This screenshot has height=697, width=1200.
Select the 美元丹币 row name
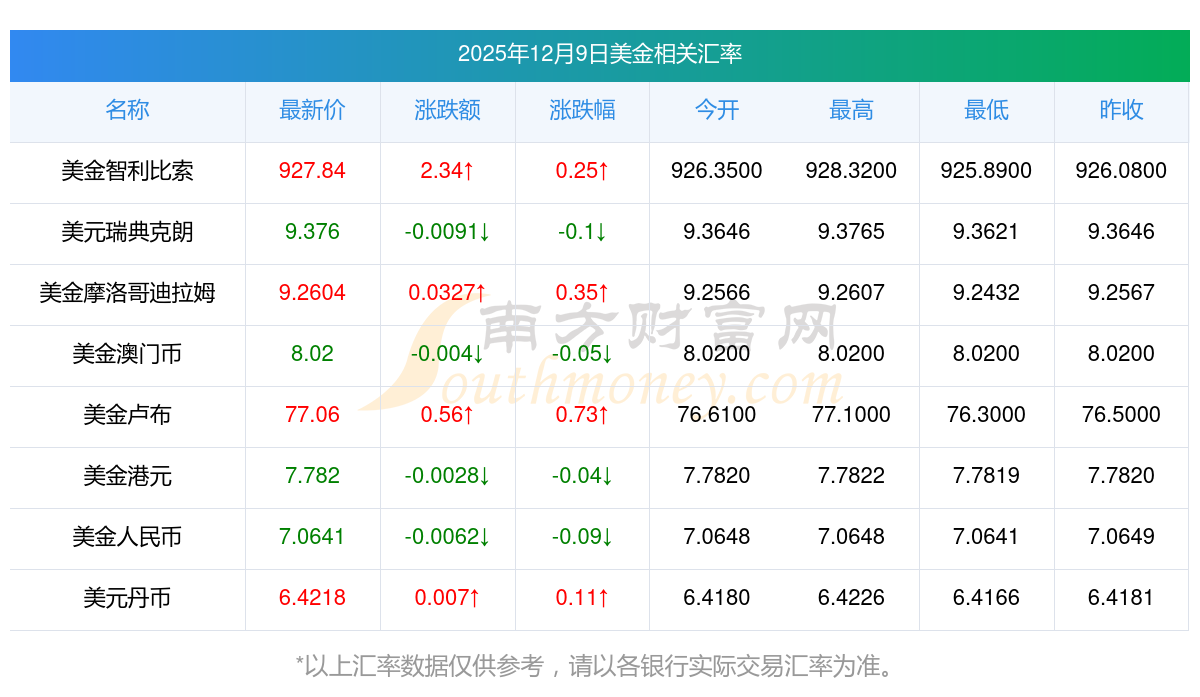coord(127,598)
